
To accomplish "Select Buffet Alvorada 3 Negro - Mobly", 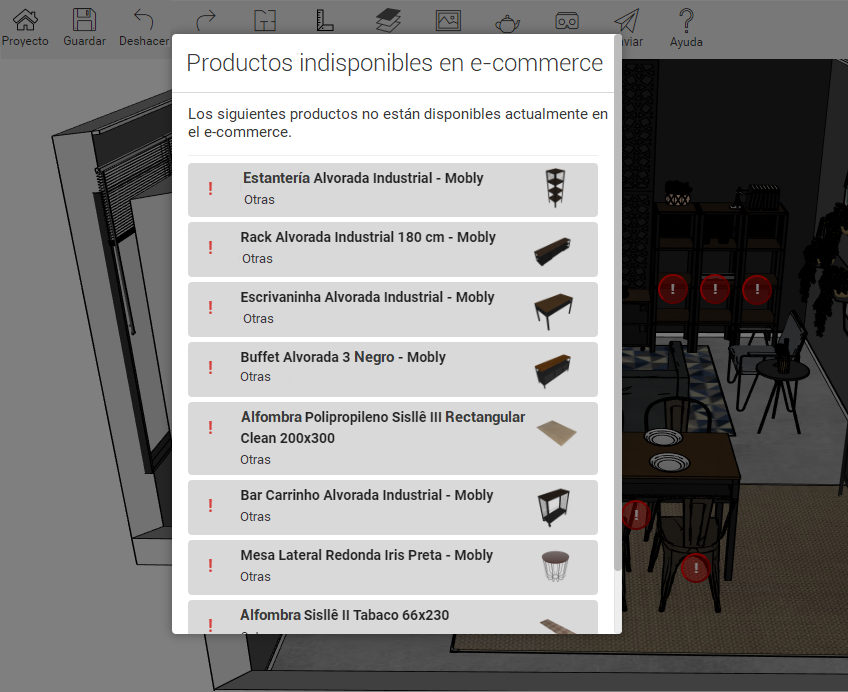I will (x=393, y=369).
